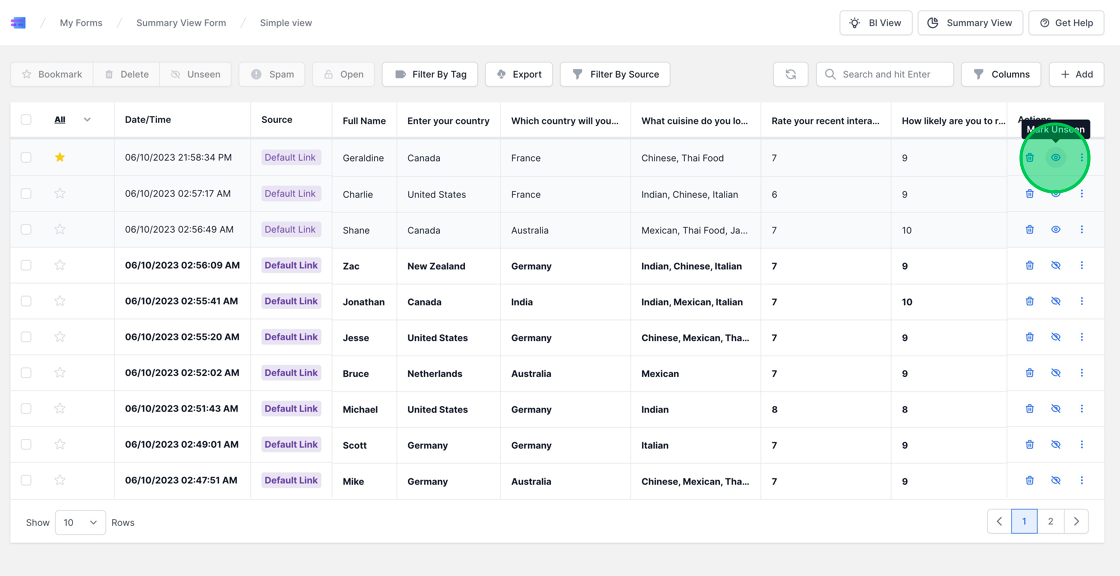Open more options menu for Shane's row

pos(1081,230)
